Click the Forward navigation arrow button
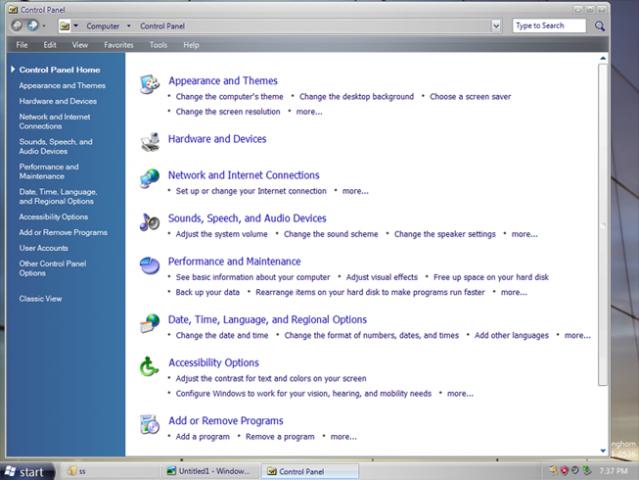The height and width of the screenshot is (480, 639). [33, 26]
